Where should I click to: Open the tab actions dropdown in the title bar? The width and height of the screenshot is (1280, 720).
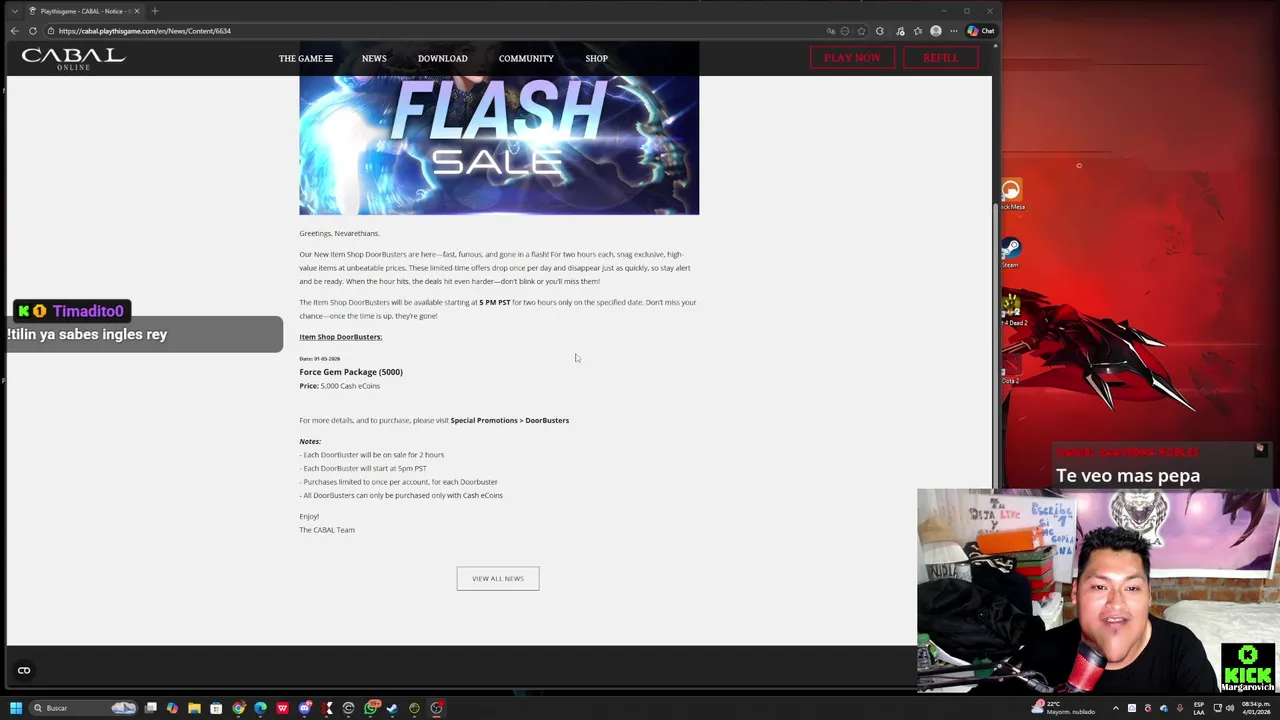pyautogui.click(x=14, y=11)
